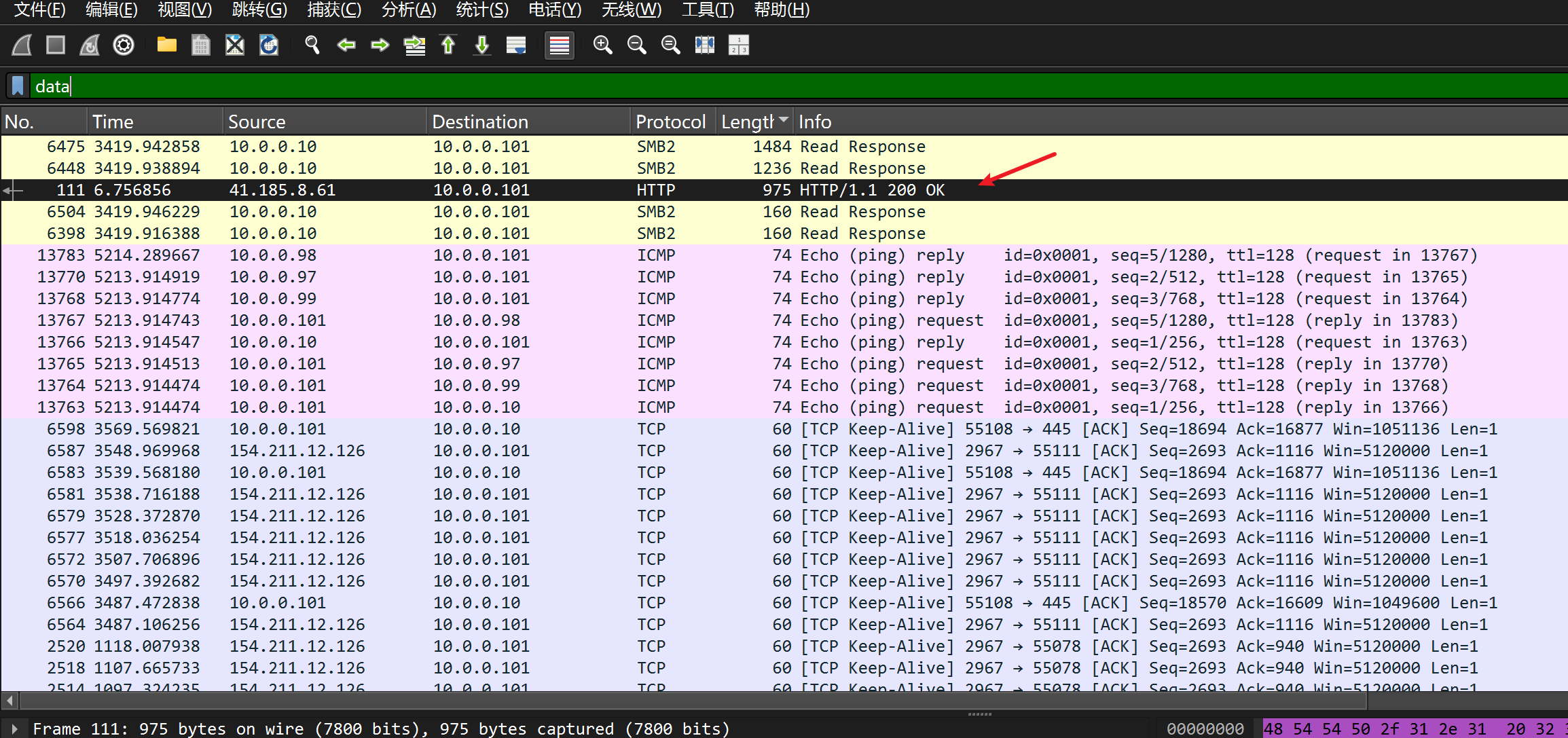This screenshot has width=1568, height=738.
Task: Go to first packet arrow icon
Action: [448, 45]
